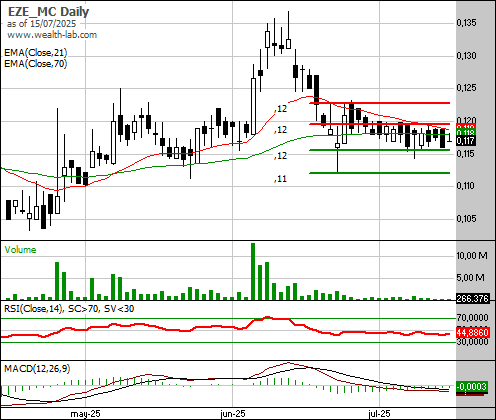
Task: Click the ',11' level annotation
Action: pos(280,179)
